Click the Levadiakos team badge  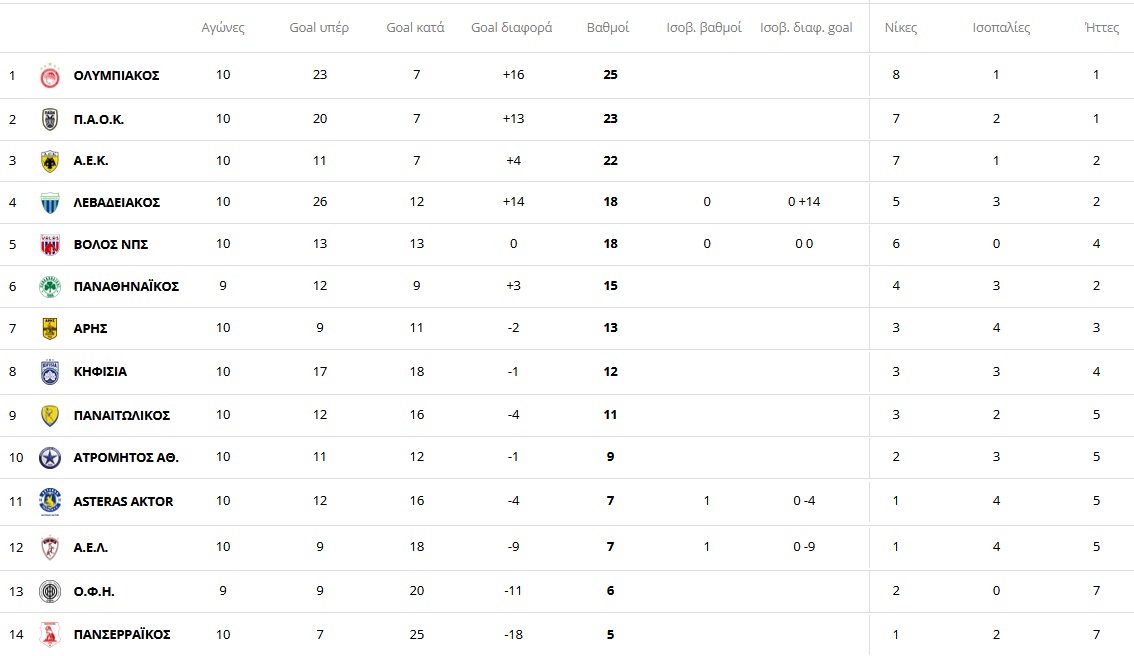[x=49, y=202]
